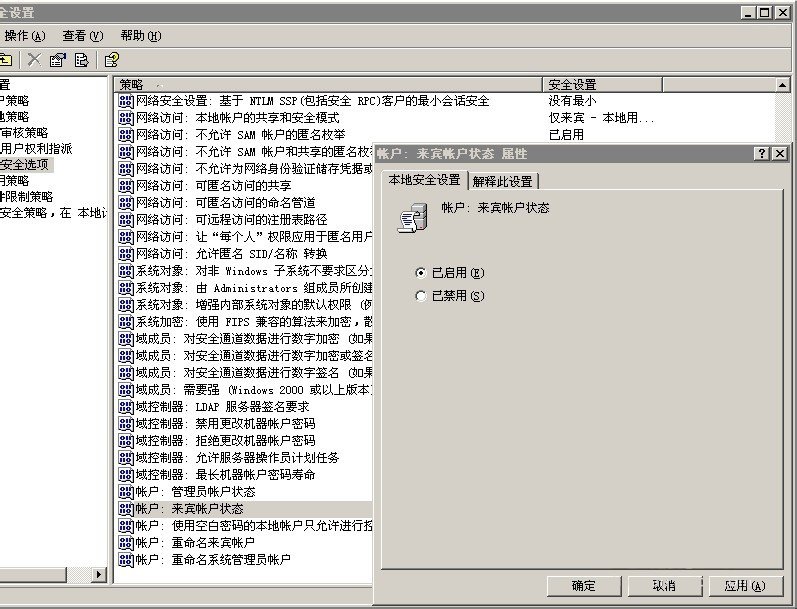The image size is (797, 609).
Task: Select the 已启用 radio button
Action: click(420, 273)
